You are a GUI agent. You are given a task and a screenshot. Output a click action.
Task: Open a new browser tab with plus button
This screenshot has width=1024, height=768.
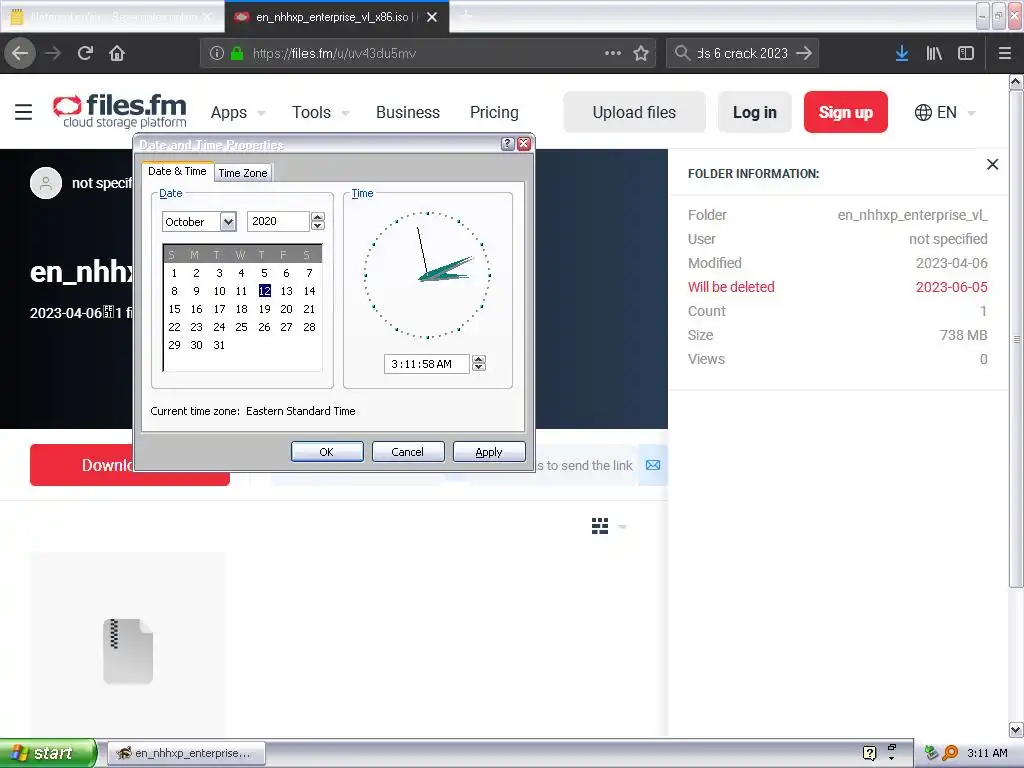point(466,16)
